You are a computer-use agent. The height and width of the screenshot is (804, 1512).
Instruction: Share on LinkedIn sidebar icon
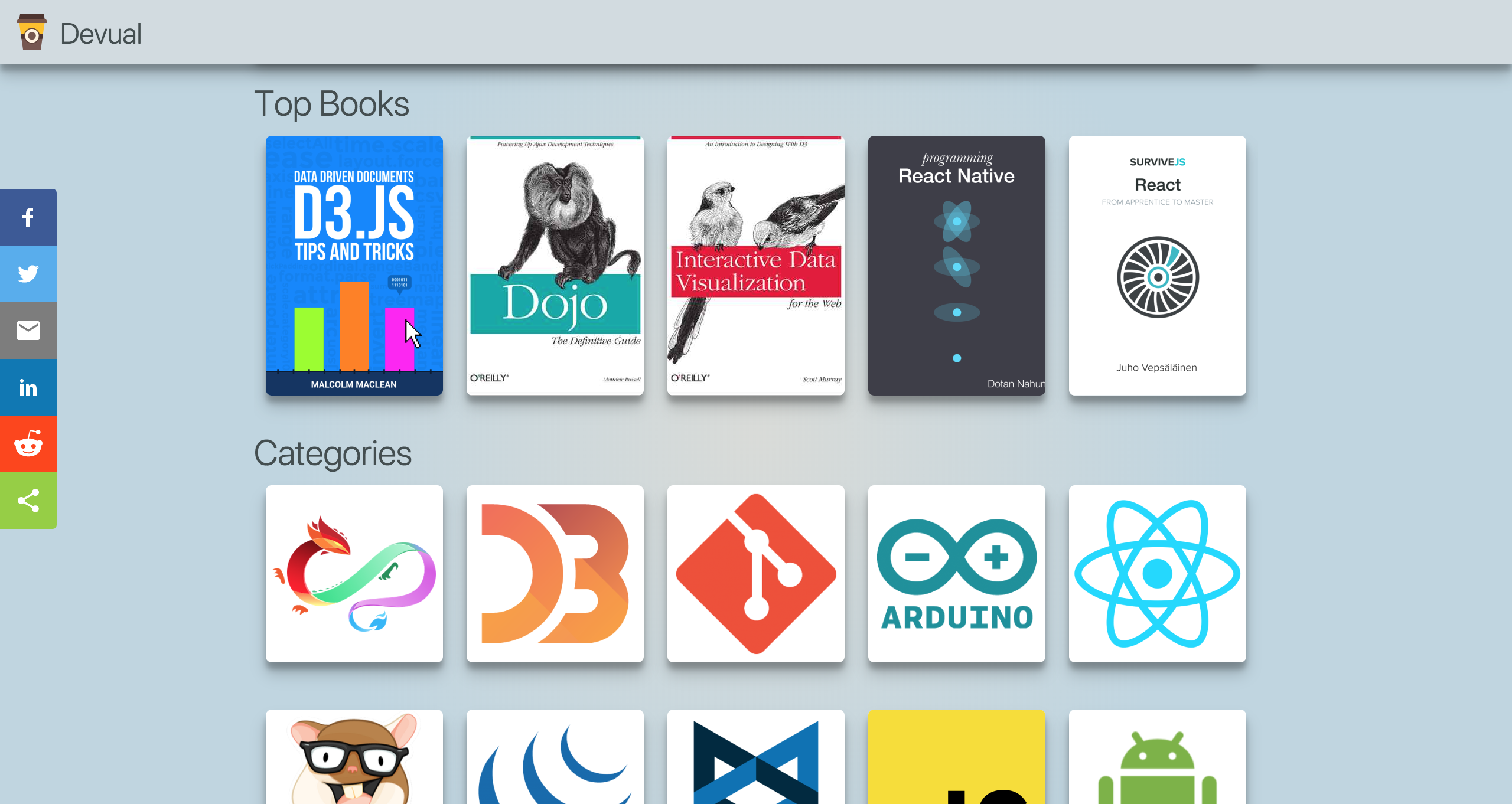[28, 387]
